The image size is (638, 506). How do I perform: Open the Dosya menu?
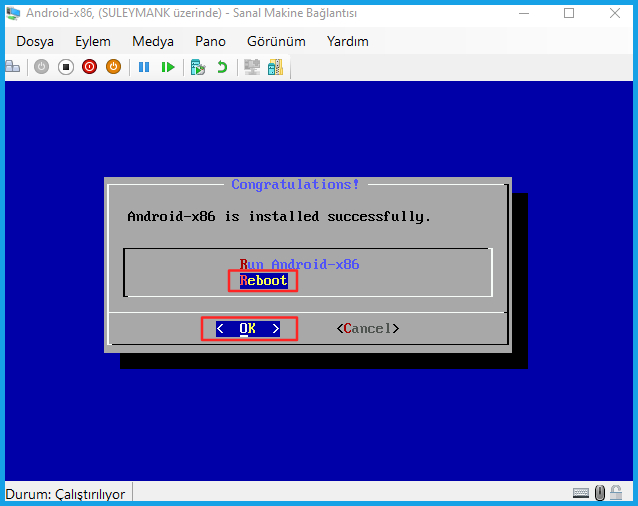click(35, 41)
